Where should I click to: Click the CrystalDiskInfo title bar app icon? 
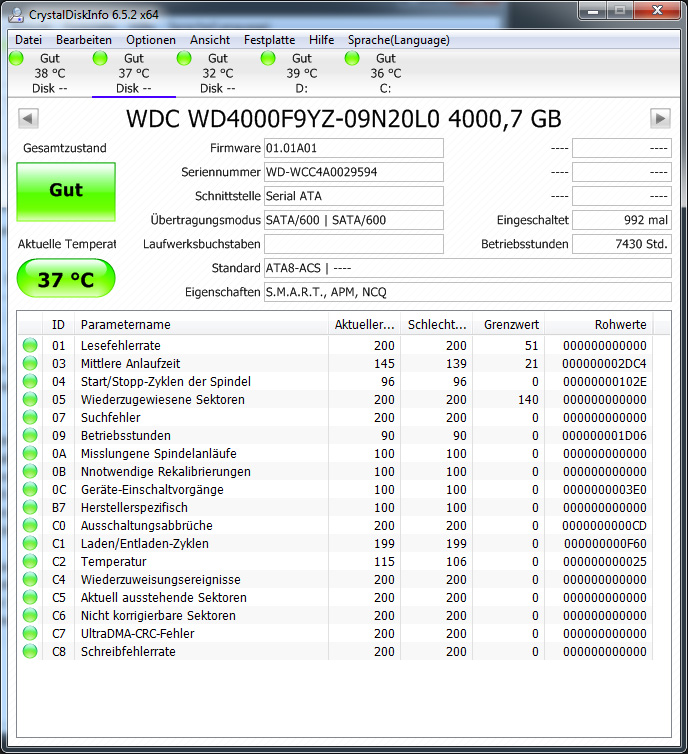(x=16, y=15)
